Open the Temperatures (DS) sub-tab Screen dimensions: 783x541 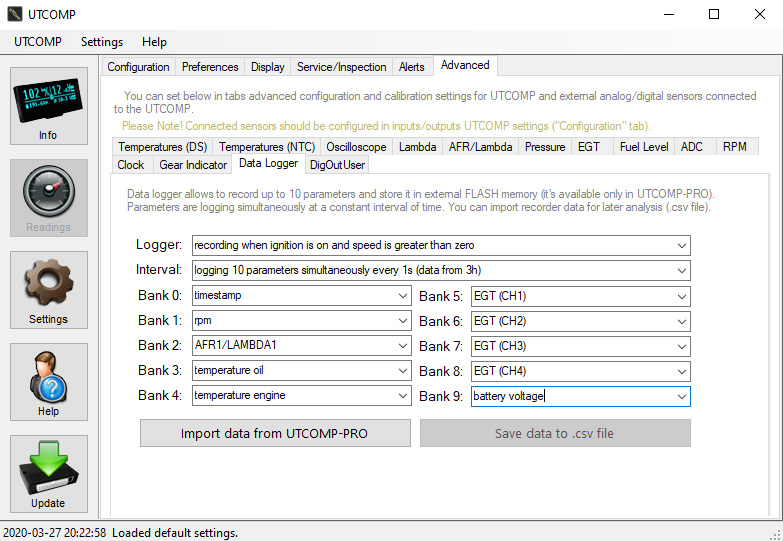click(x=162, y=147)
